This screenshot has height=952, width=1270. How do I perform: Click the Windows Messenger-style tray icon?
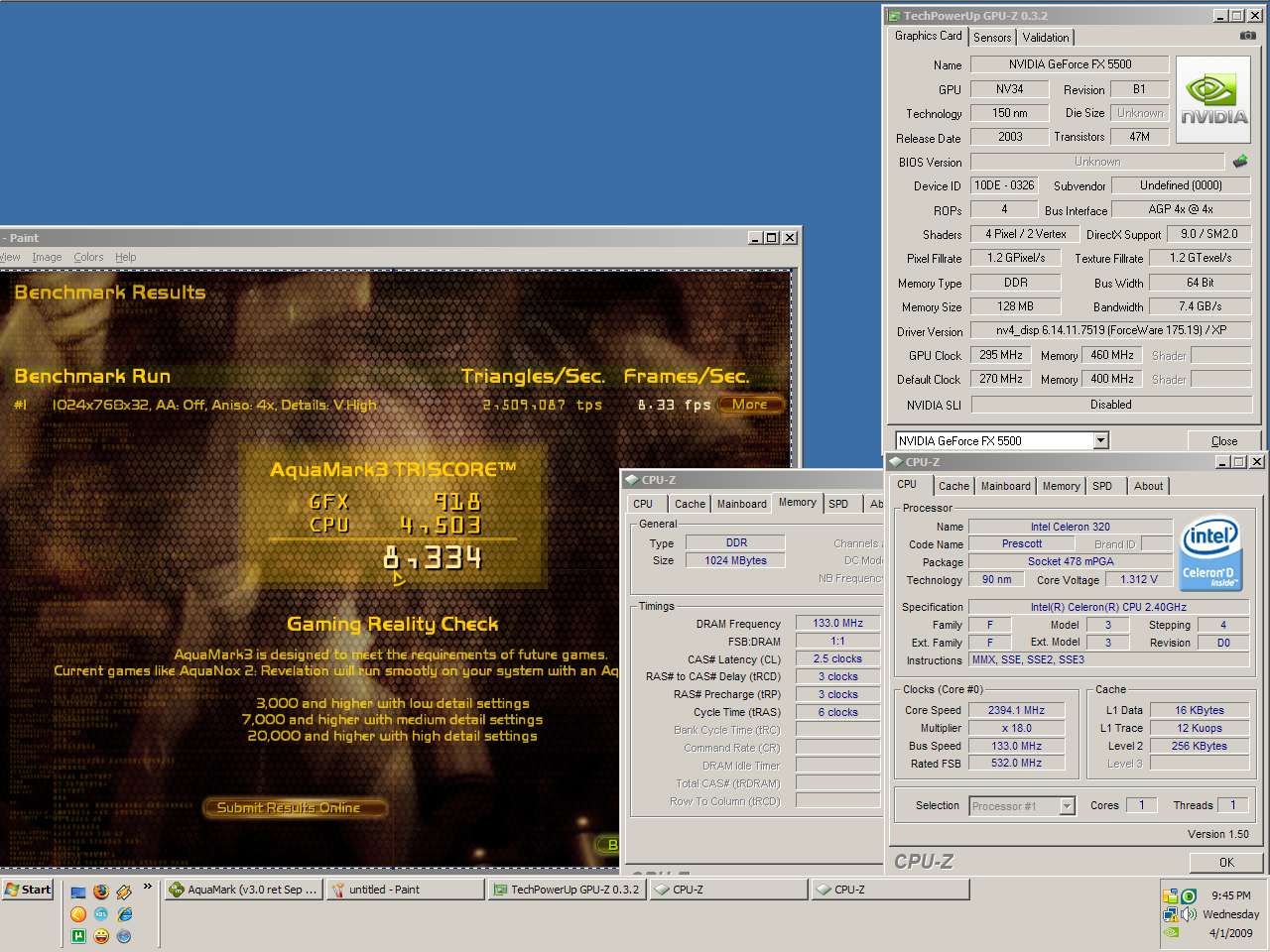[x=1171, y=895]
